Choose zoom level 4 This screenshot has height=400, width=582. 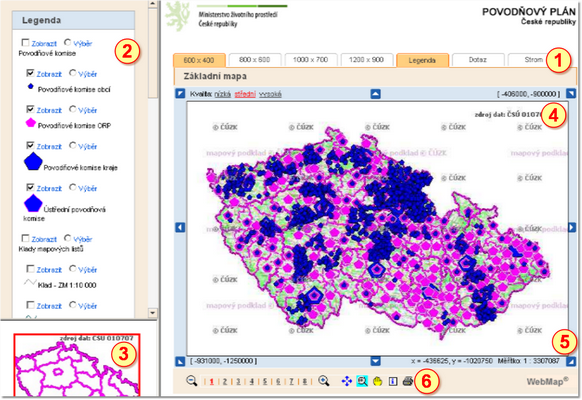pyautogui.click(x=252, y=381)
